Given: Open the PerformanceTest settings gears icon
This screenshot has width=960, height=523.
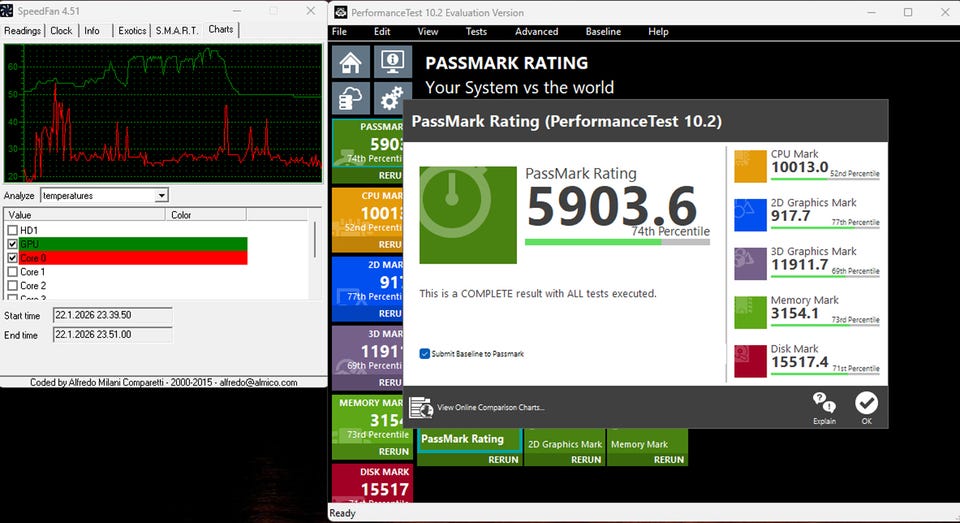Looking at the screenshot, I should point(392,98).
